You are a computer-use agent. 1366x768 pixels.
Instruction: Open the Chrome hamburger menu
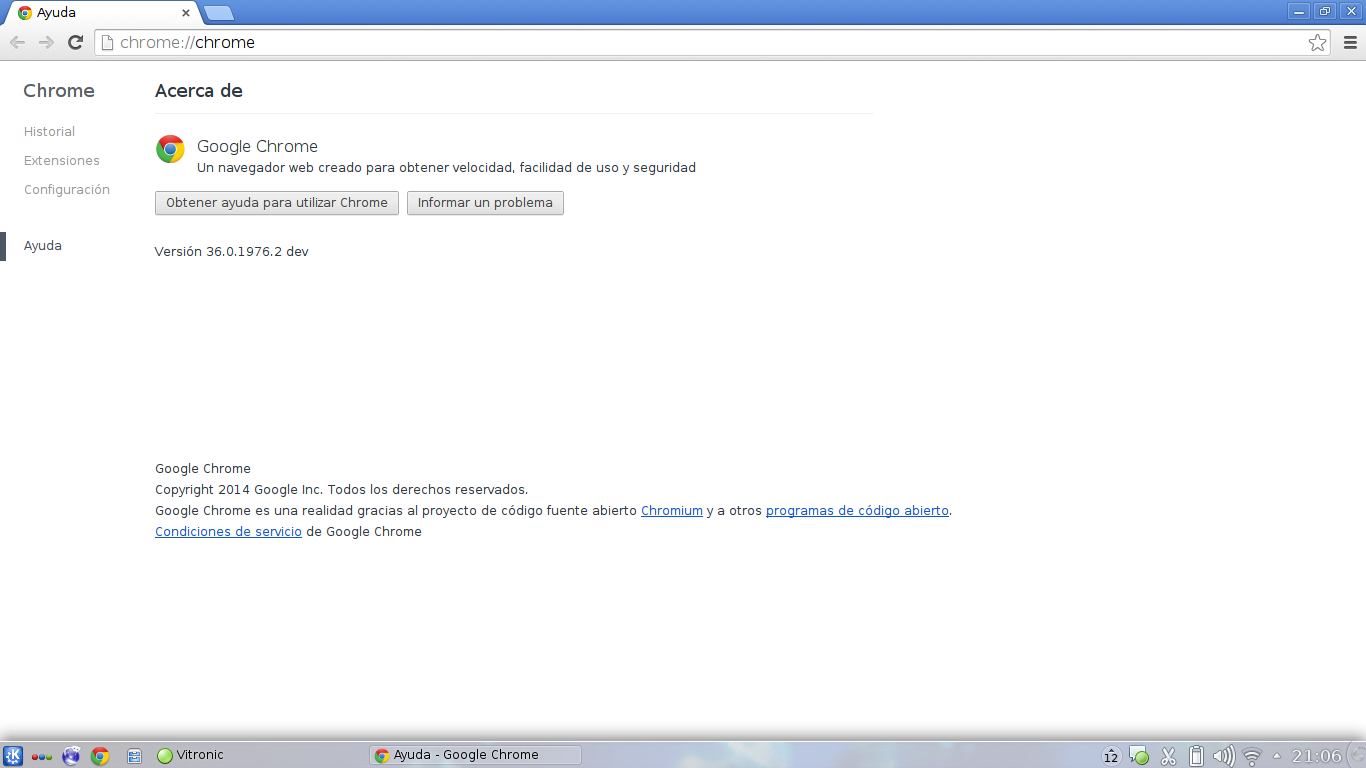click(1350, 42)
